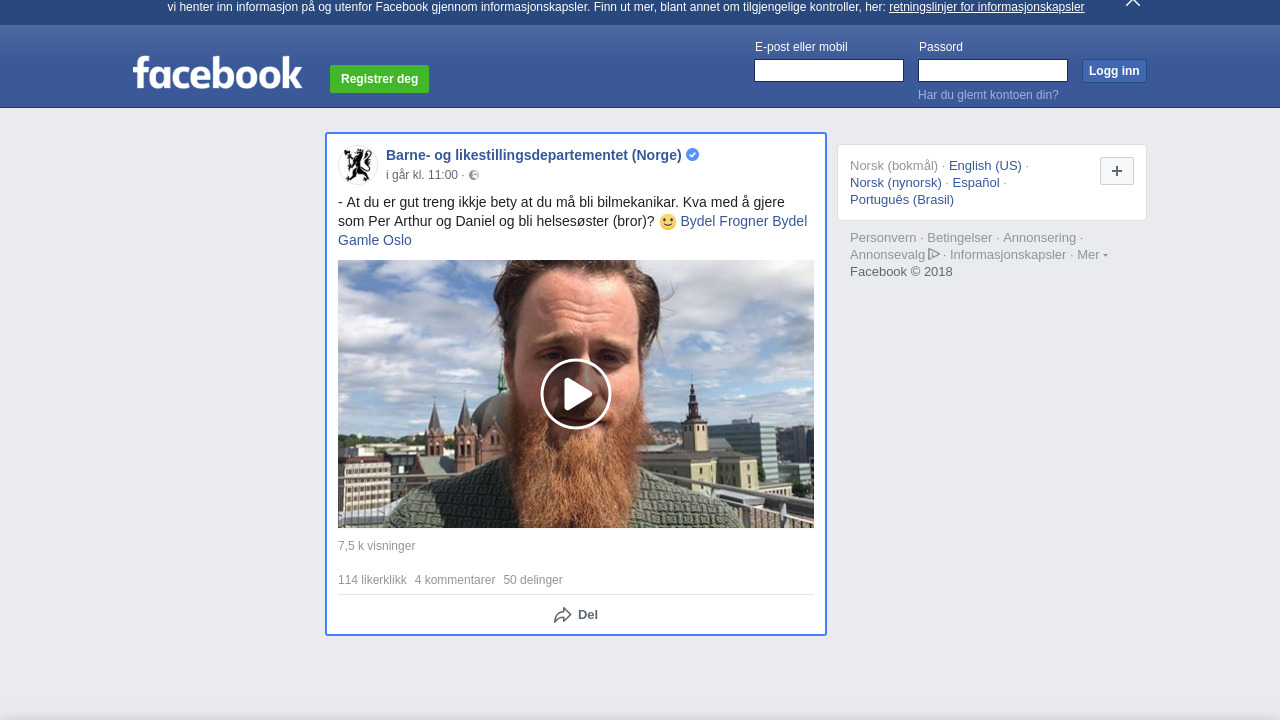Open retningslinjer for informasjonskapsler link

[x=986, y=7]
